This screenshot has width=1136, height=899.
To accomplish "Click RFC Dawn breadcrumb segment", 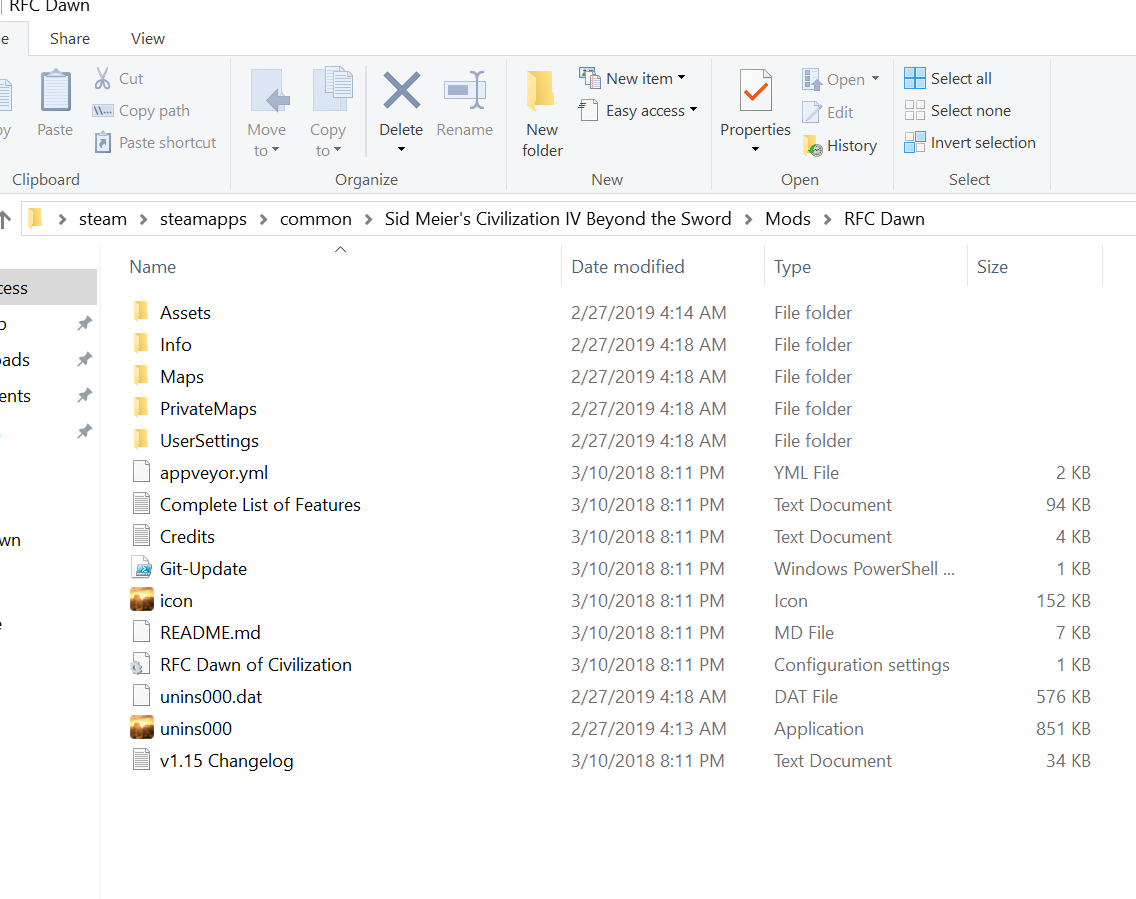I will click(884, 219).
